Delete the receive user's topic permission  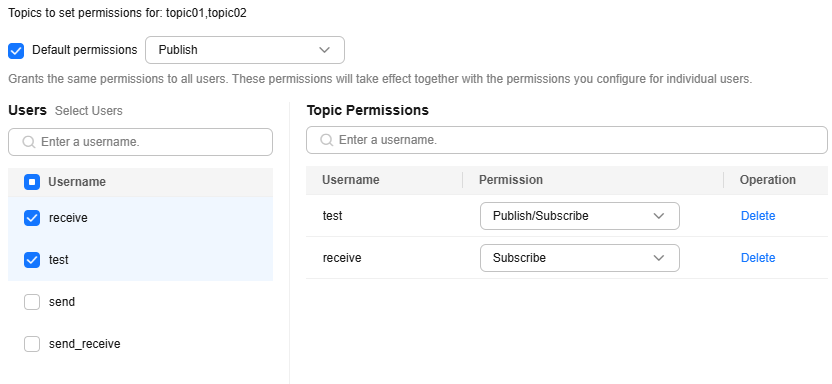[x=758, y=258]
